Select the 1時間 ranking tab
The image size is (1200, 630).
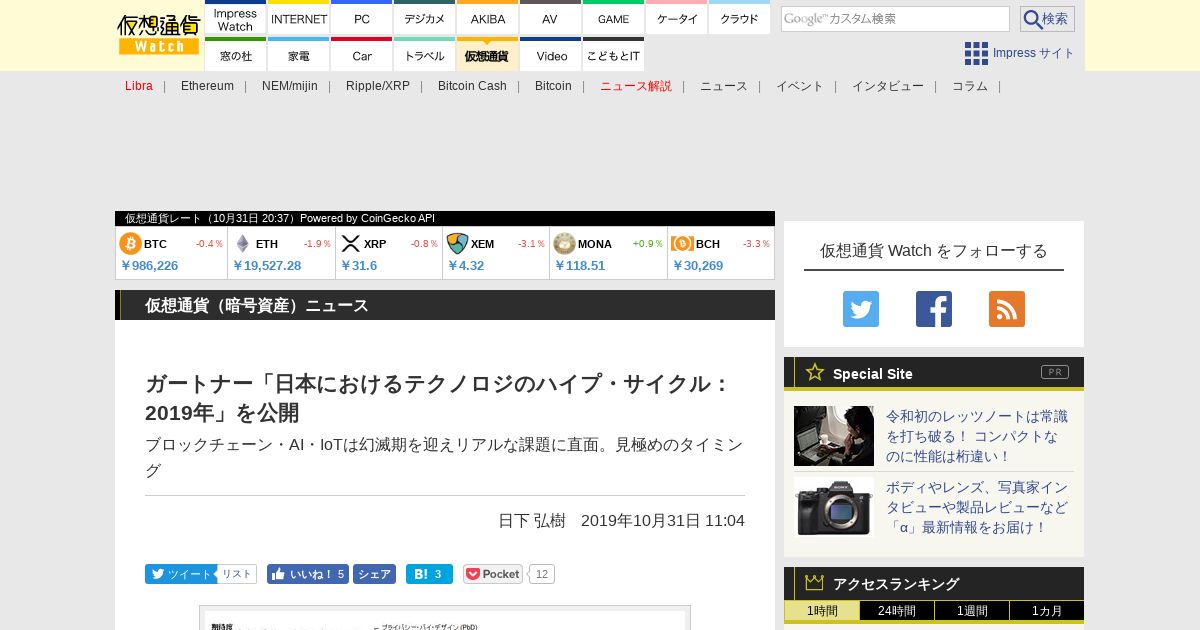[x=822, y=611]
